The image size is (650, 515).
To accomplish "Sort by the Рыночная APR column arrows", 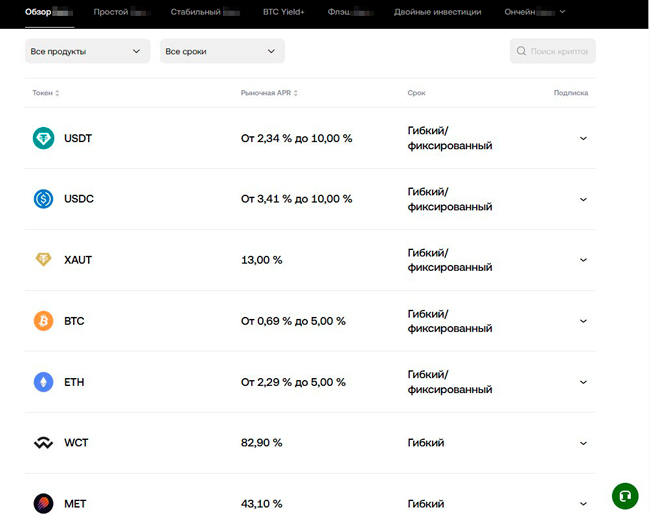I will coord(296,93).
